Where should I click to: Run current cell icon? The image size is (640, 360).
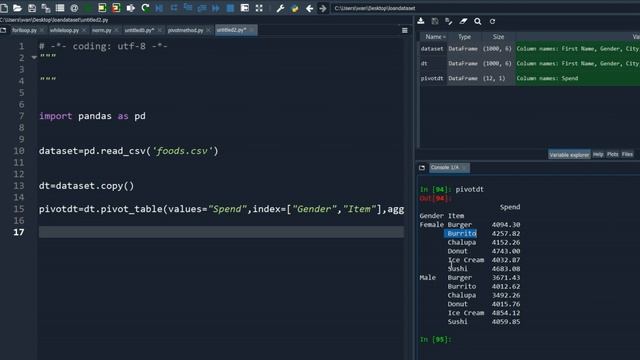click(x=102, y=8)
